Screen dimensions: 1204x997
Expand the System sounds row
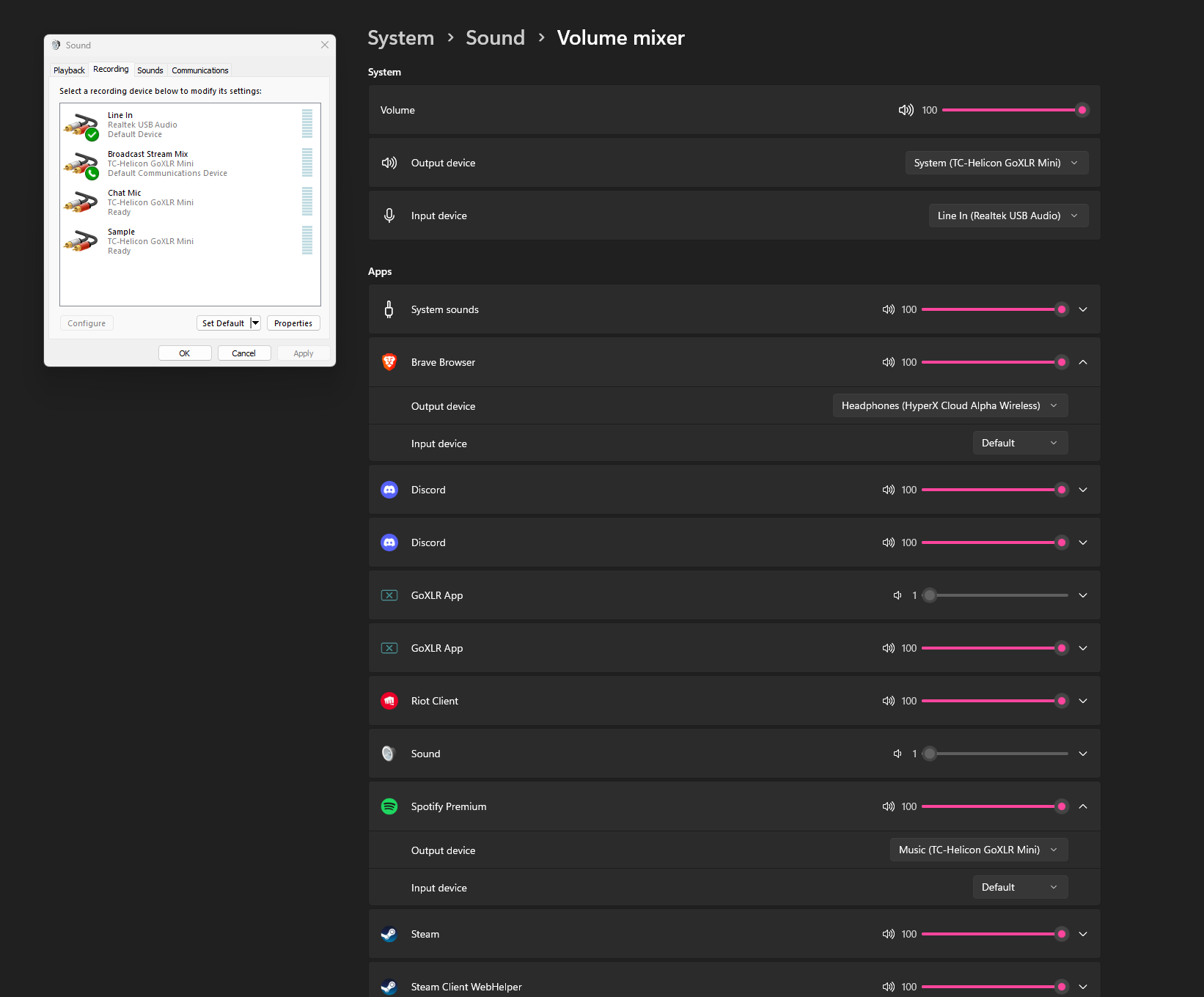[1083, 309]
